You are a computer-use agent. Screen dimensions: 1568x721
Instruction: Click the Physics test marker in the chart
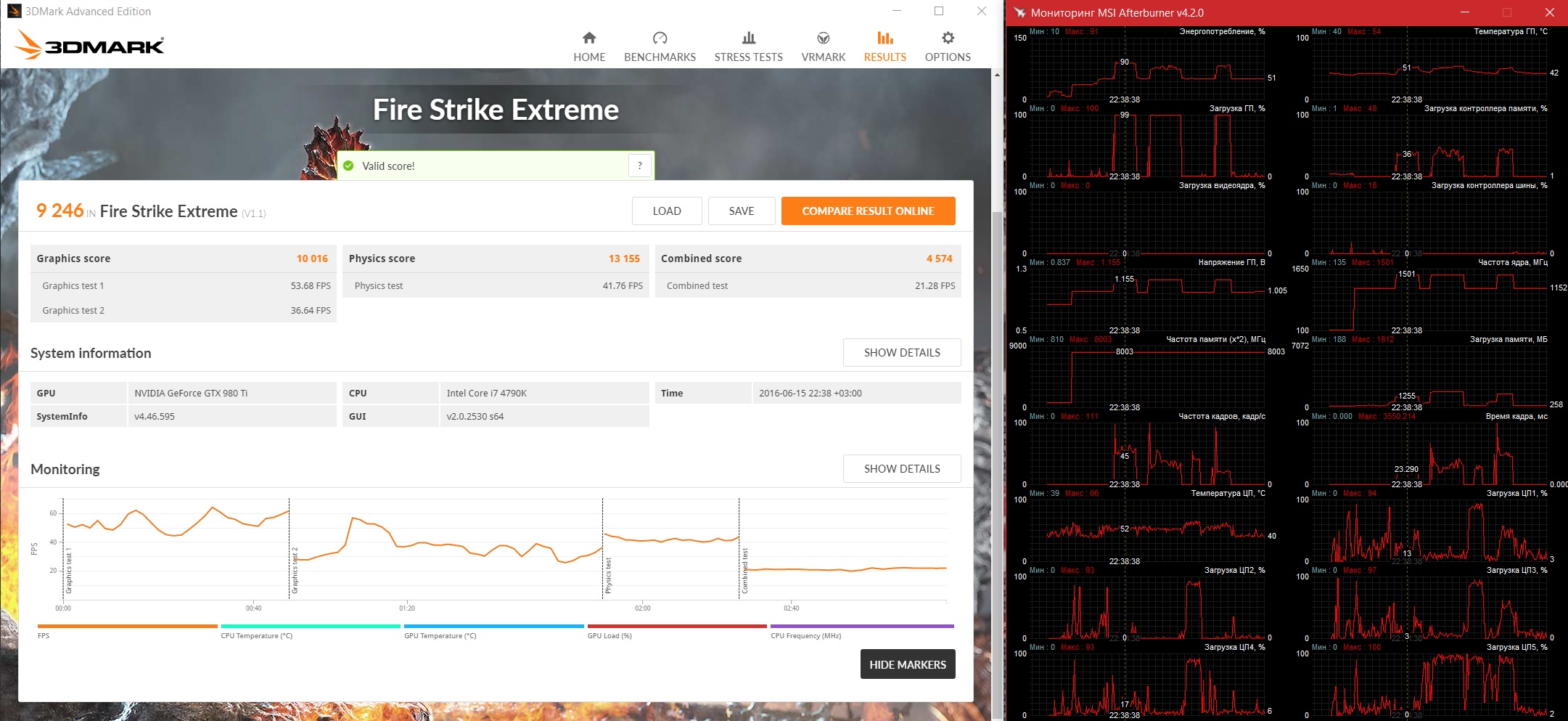[x=608, y=575]
